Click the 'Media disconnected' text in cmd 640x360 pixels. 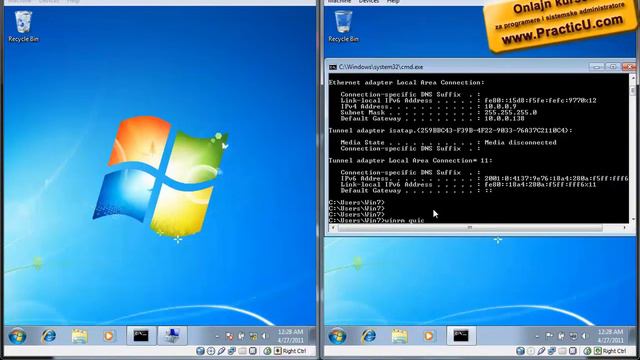(520, 142)
